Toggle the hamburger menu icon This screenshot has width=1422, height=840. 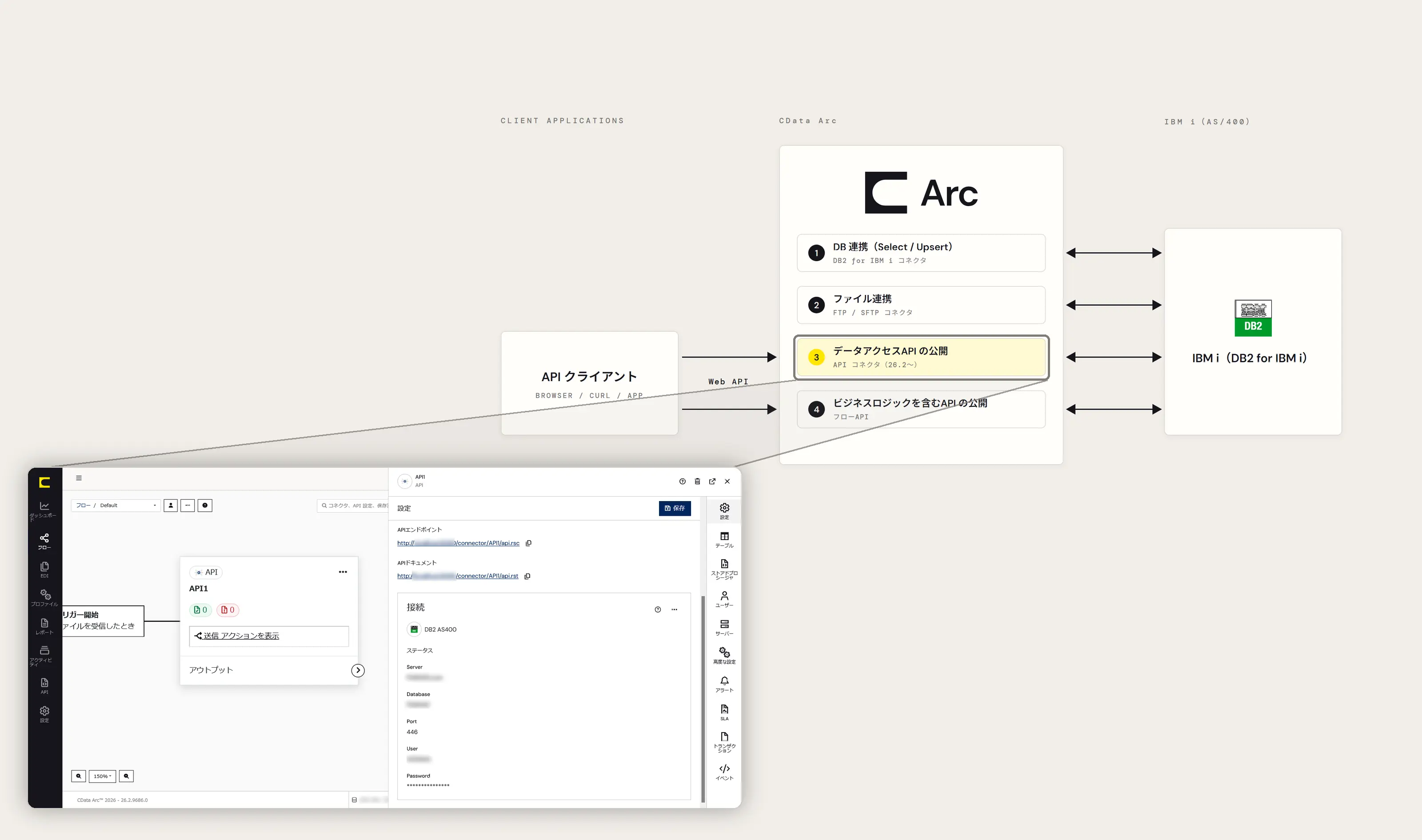79,478
